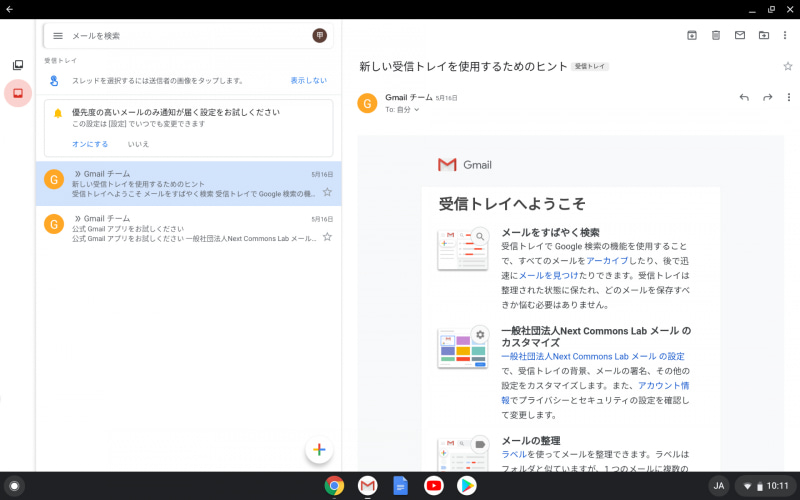Viewport: 800px width, 500px height.
Task: Open the launcher circle button
Action: click(14, 486)
